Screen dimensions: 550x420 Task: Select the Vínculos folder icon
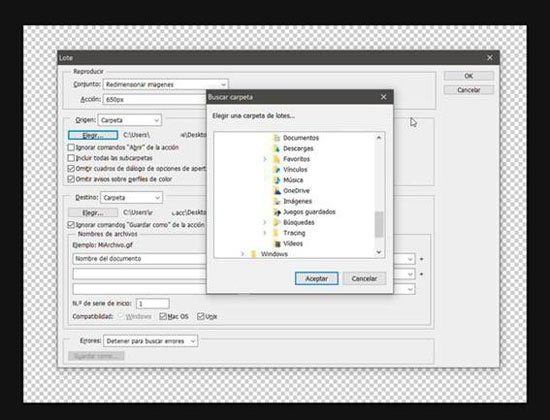tap(276, 169)
